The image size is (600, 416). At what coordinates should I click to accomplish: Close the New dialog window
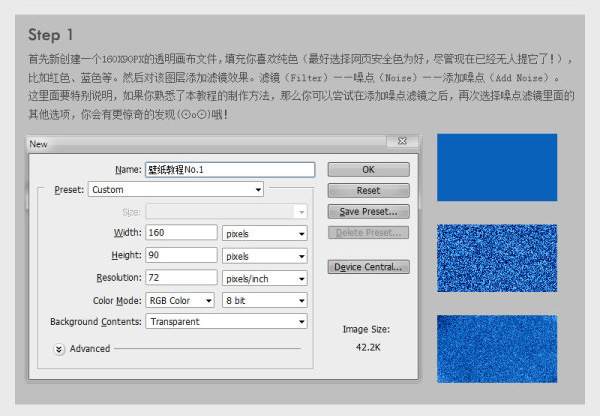402,141
